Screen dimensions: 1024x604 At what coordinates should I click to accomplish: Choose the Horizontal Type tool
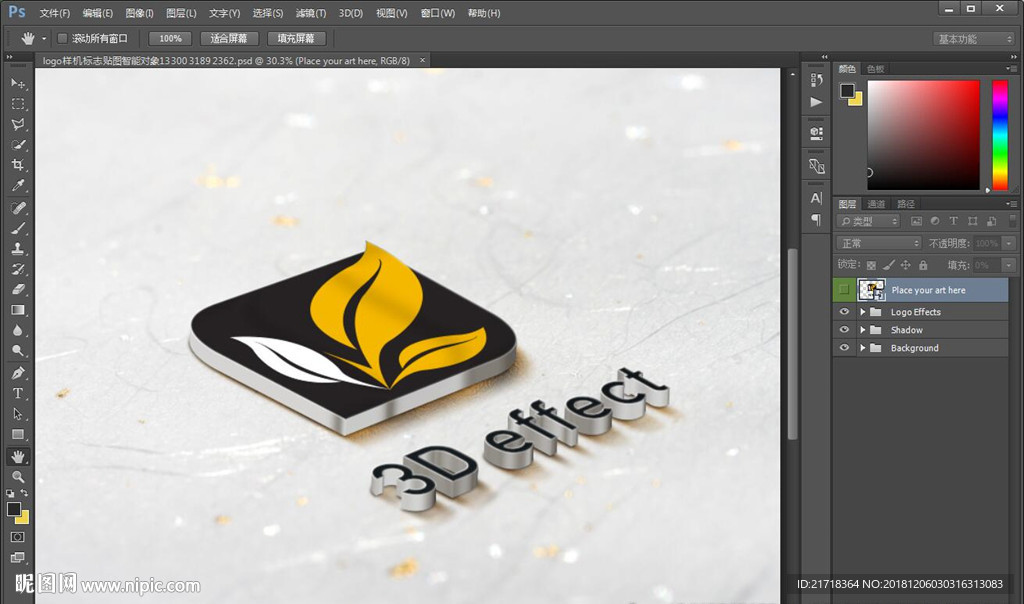tap(18, 393)
